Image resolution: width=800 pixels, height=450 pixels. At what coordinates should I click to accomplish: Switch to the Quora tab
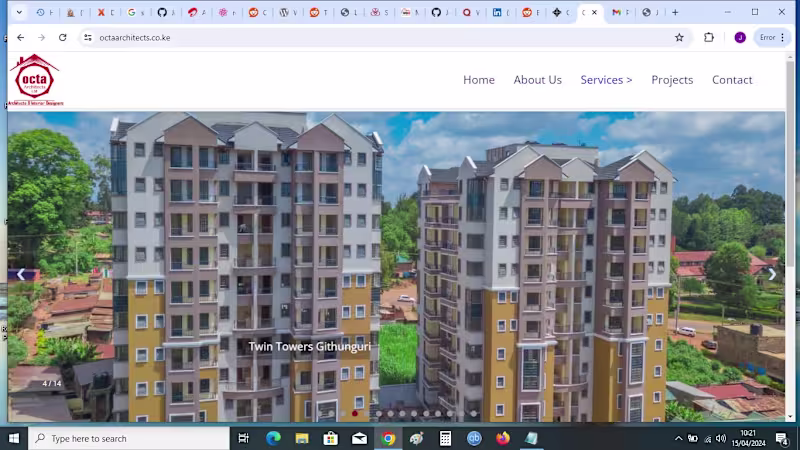pos(470,12)
